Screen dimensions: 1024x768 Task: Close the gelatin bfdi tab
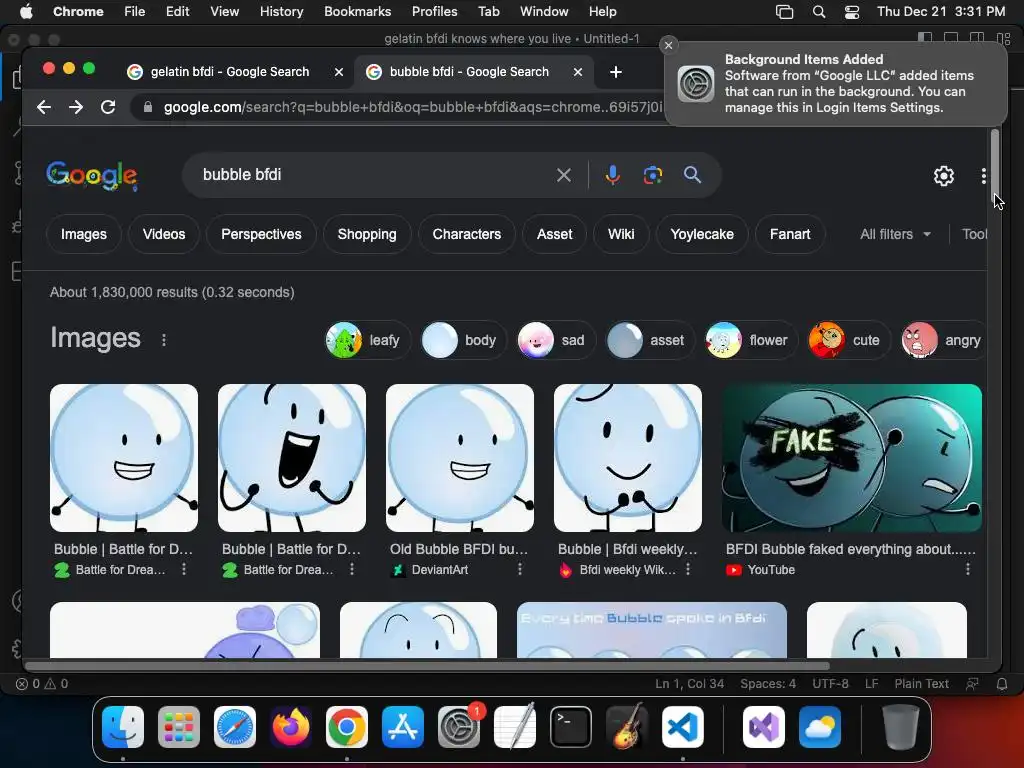338,72
